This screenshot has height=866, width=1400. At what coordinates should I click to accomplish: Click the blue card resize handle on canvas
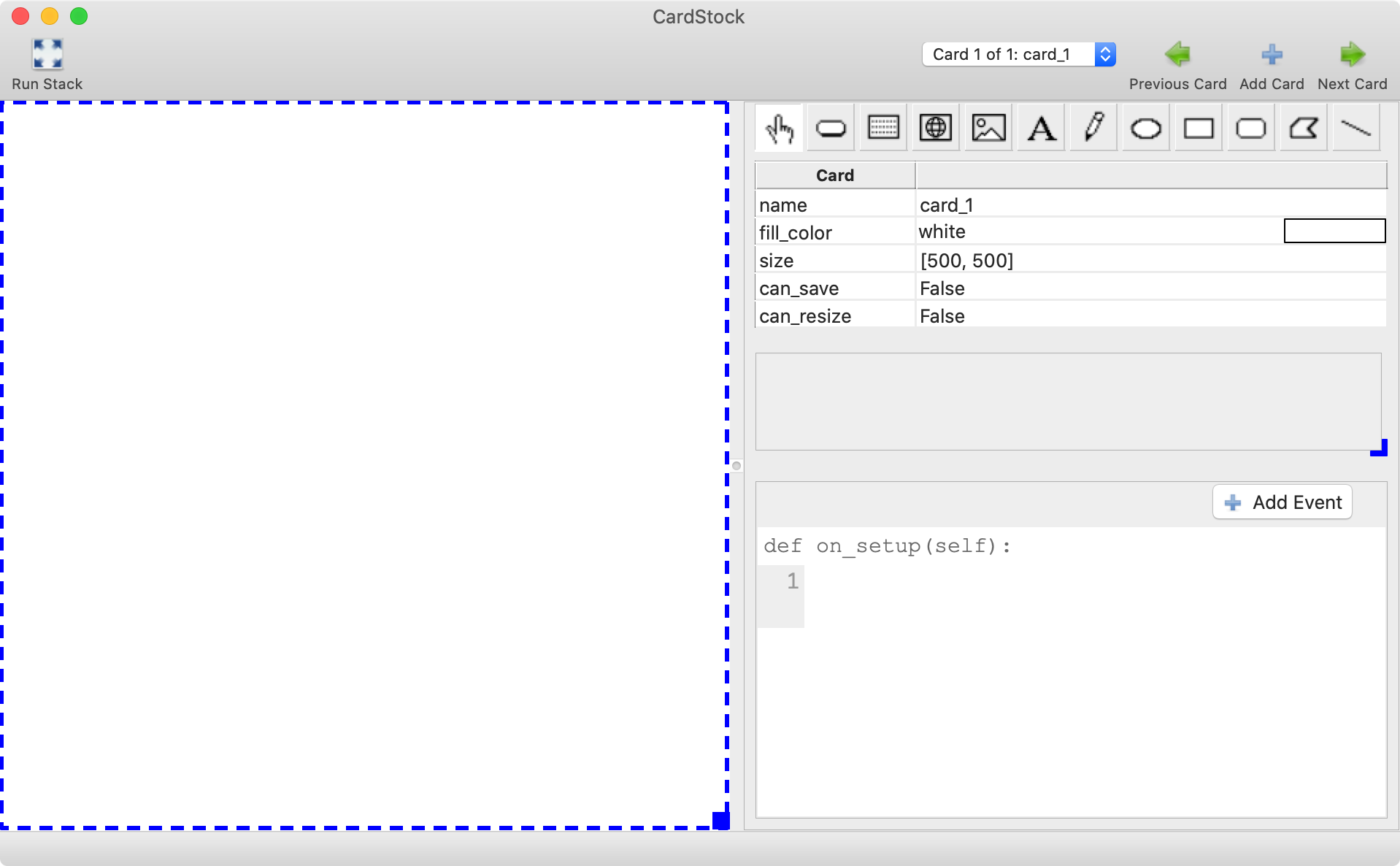(721, 821)
